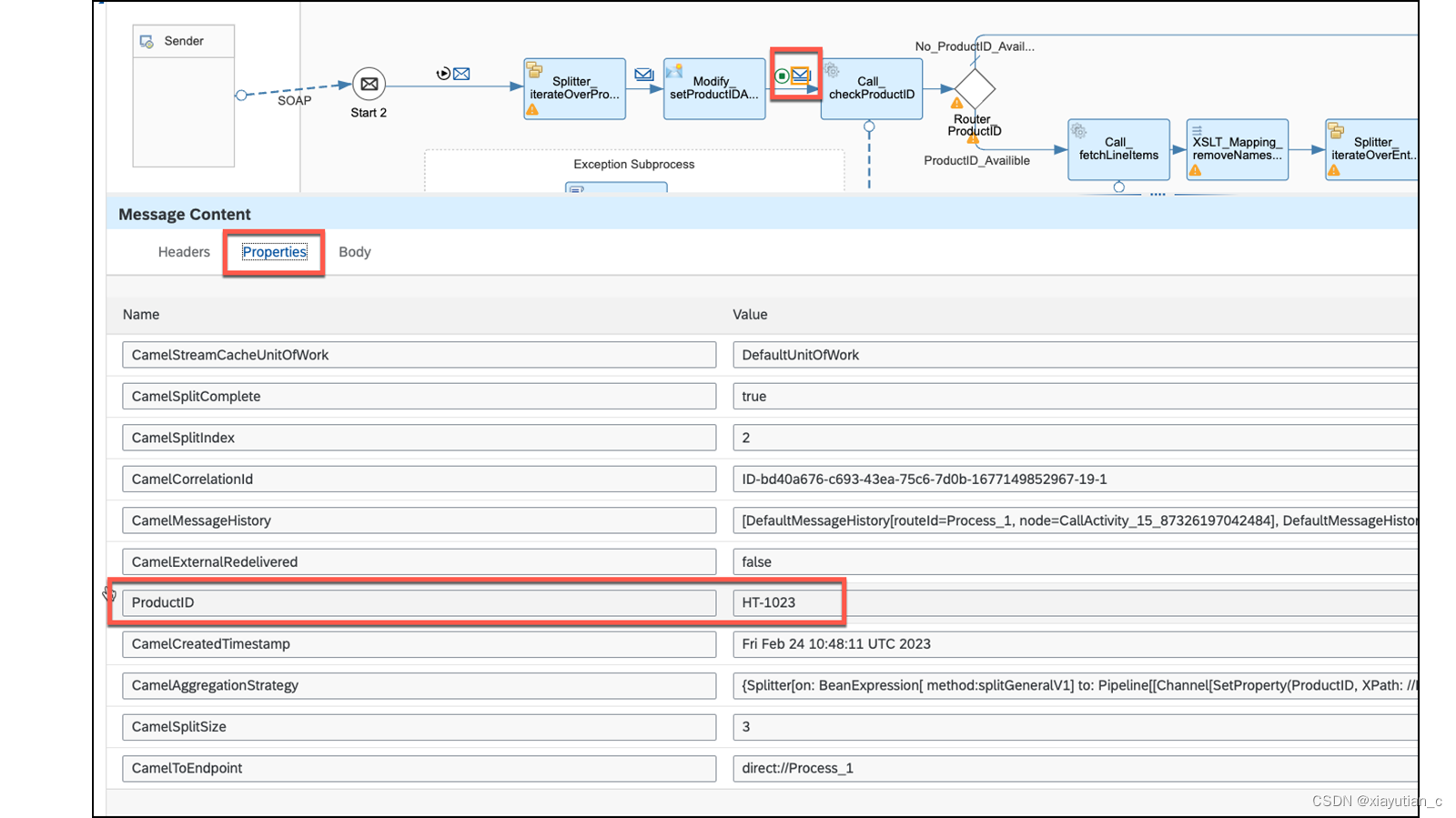Image resolution: width=1456 pixels, height=818 pixels.
Task: Open the Body tab
Action: tap(355, 252)
